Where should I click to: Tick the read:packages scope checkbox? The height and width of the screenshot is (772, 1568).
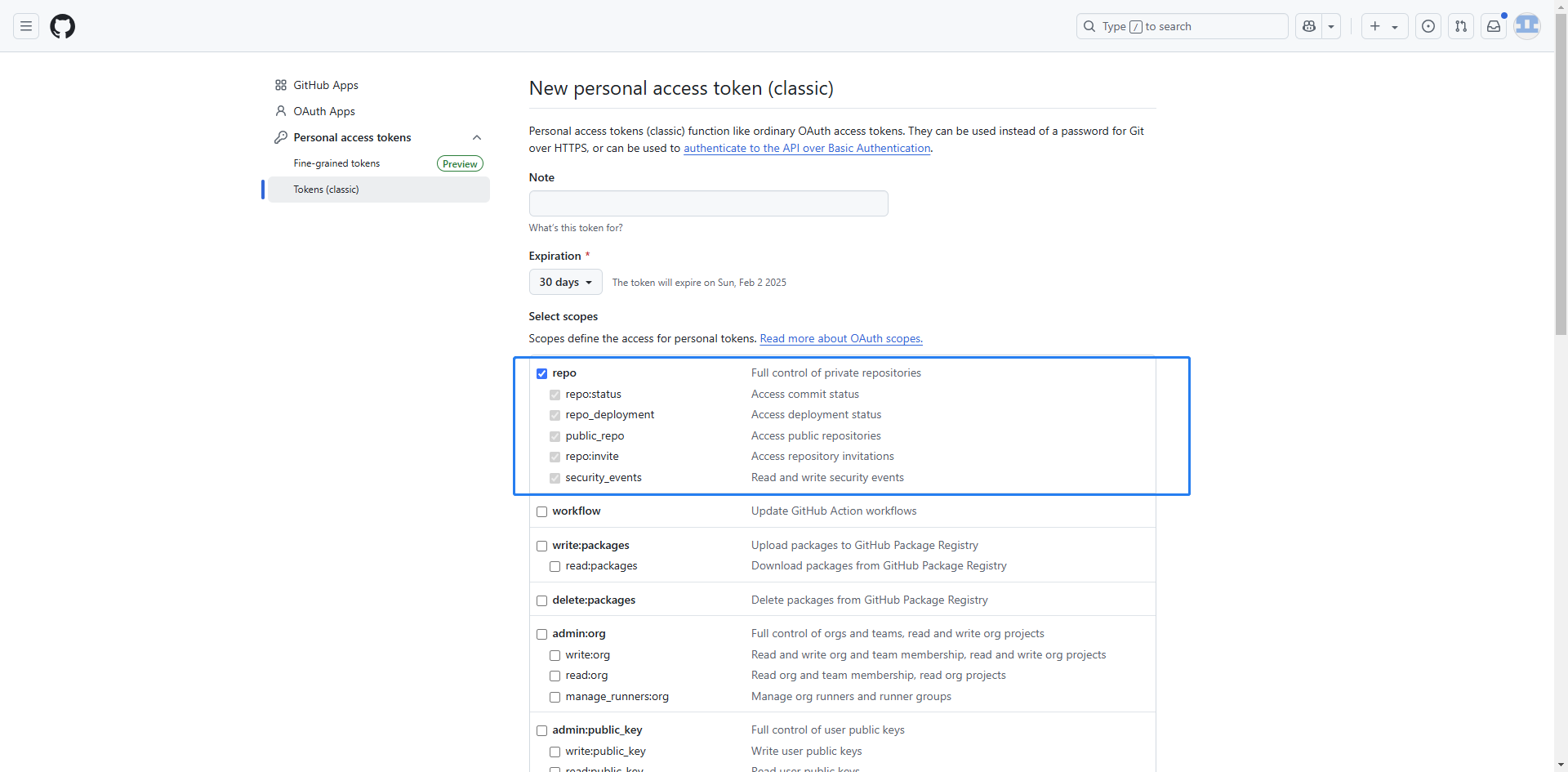tap(555, 566)
